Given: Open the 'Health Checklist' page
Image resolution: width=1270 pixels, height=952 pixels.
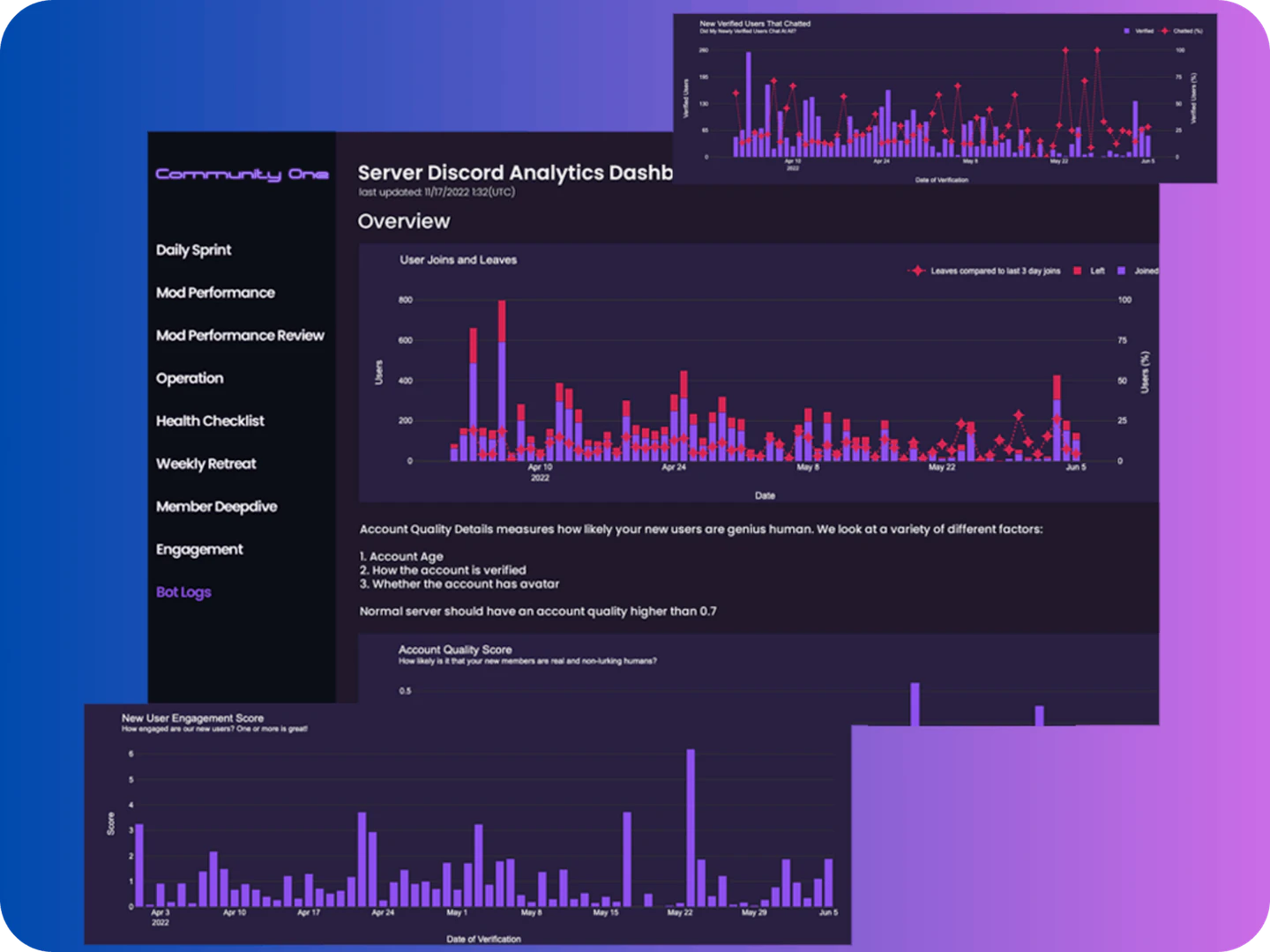Looking at the screenshot, I should click(210, 421).
